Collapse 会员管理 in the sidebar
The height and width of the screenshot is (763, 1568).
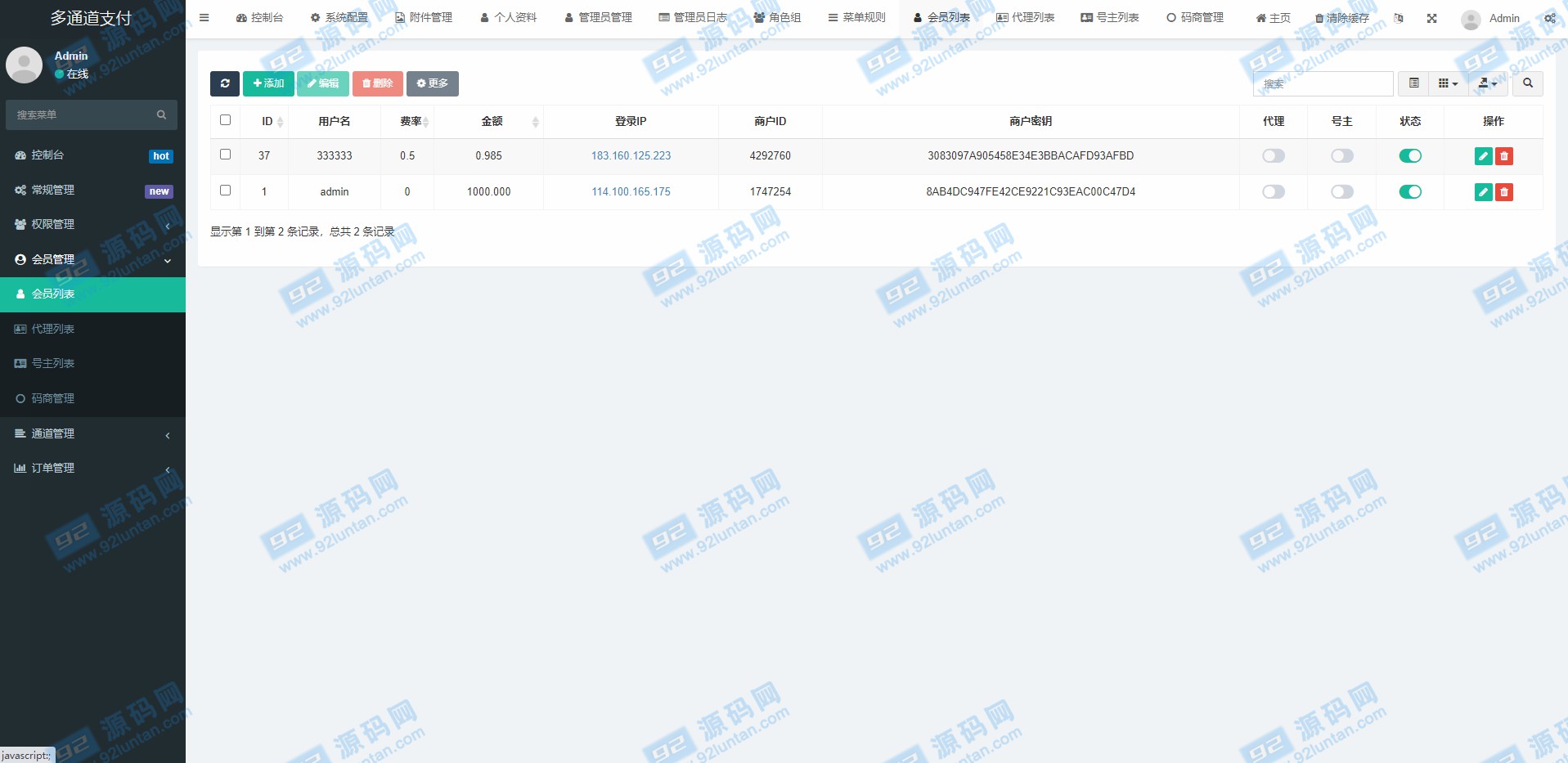tap(92, 259)
